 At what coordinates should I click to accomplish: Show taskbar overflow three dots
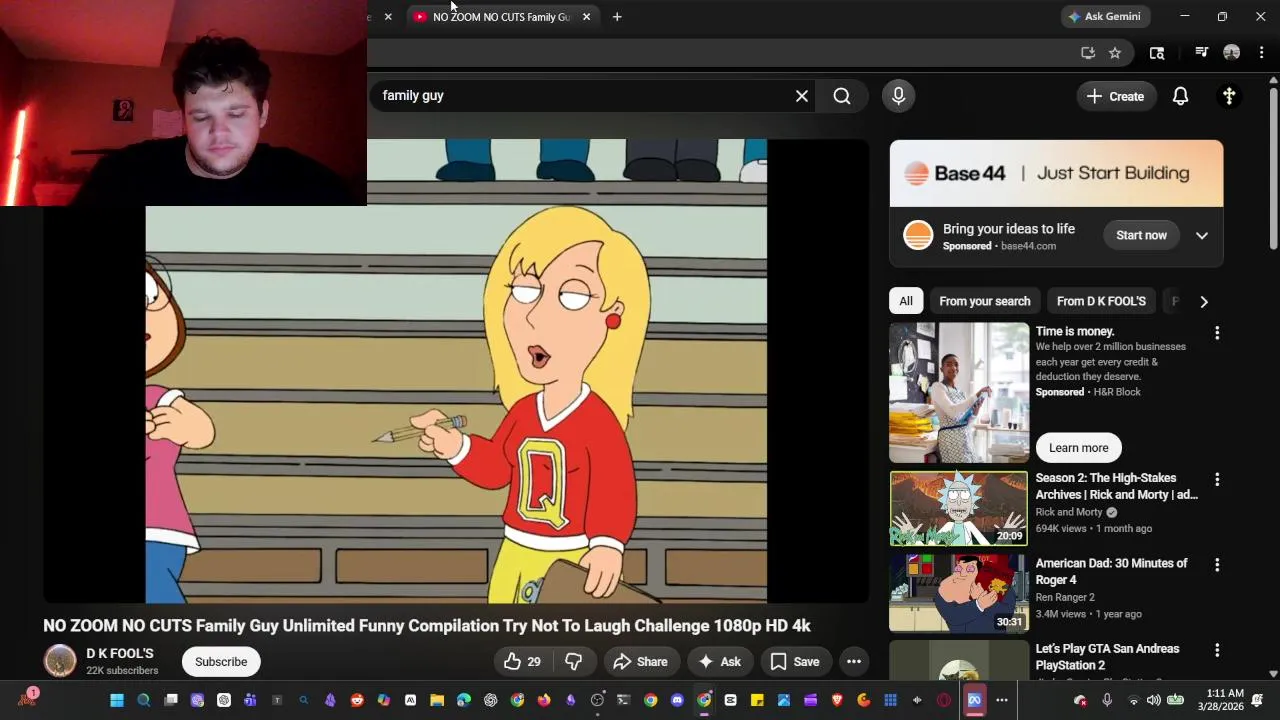pyautogui.click(x=1001, y=700)
